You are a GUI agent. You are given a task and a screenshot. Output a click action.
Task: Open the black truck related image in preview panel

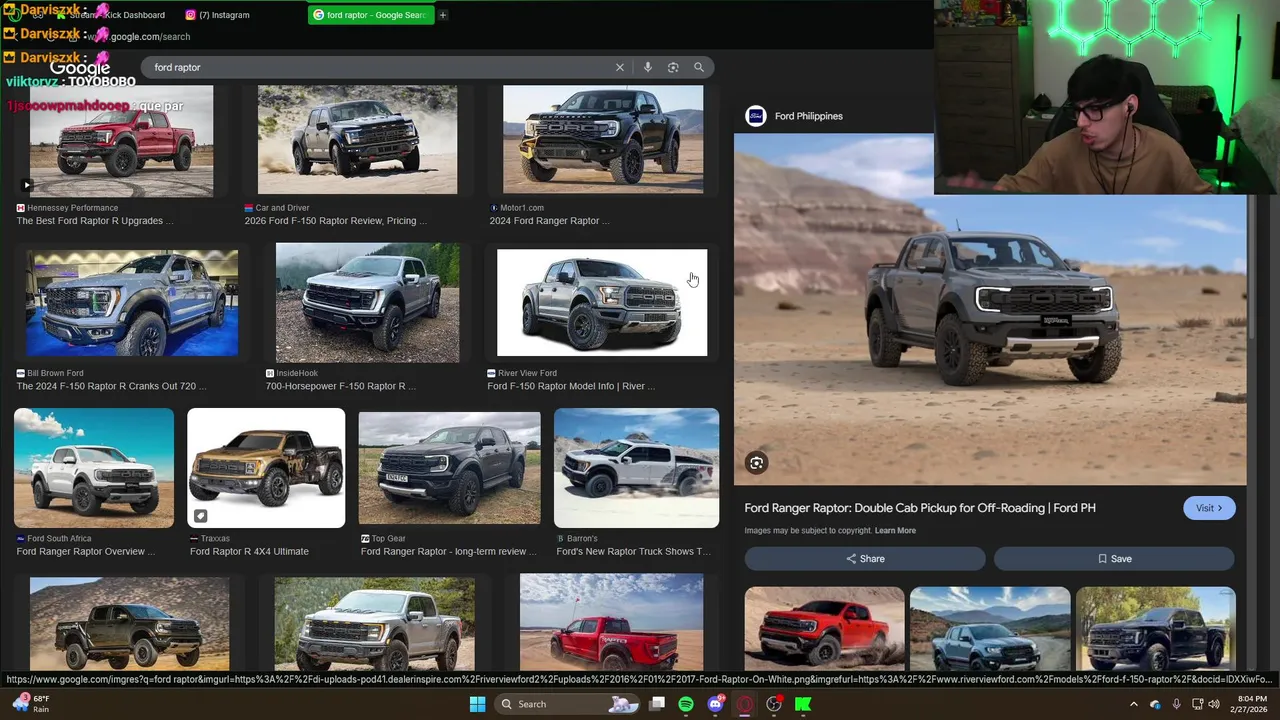pyautogui.click(x=1156, y=629)
